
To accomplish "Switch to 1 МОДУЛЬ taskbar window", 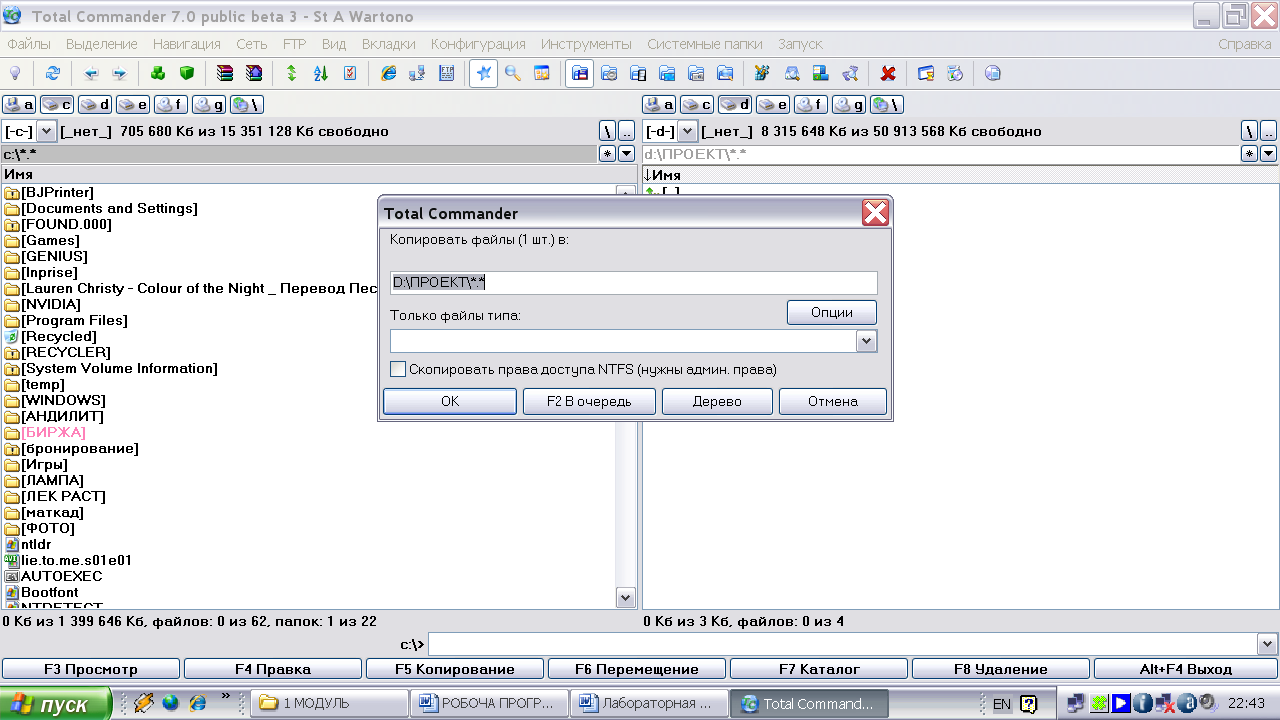I will (329, 703).
